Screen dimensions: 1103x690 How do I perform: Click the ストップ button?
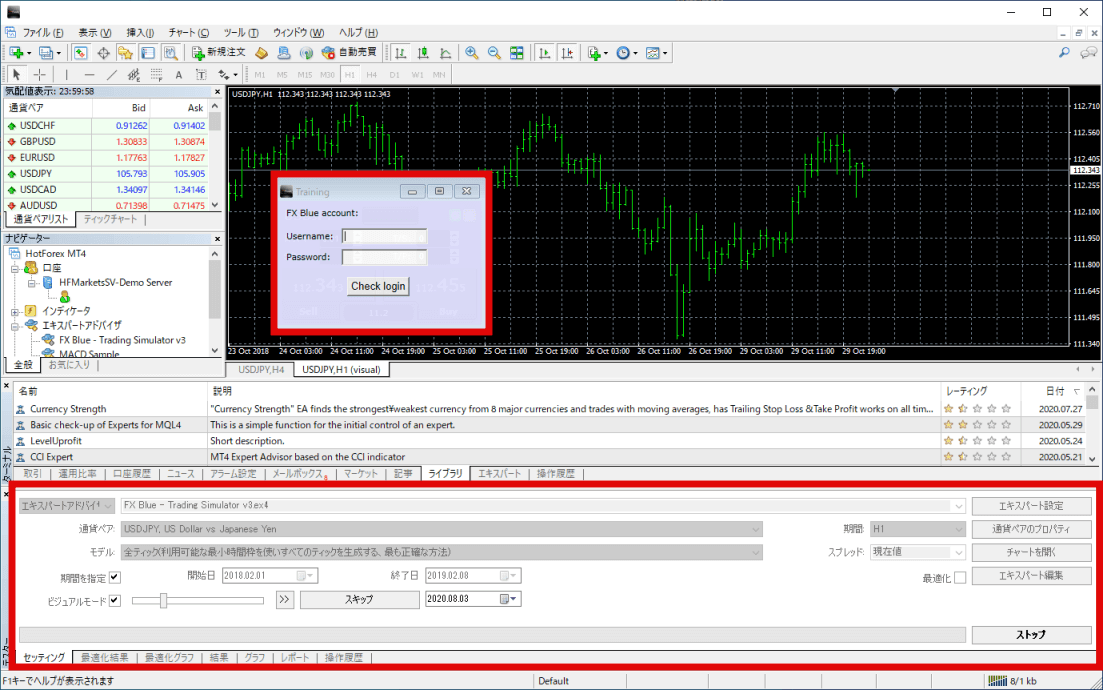click(1031, 634)
